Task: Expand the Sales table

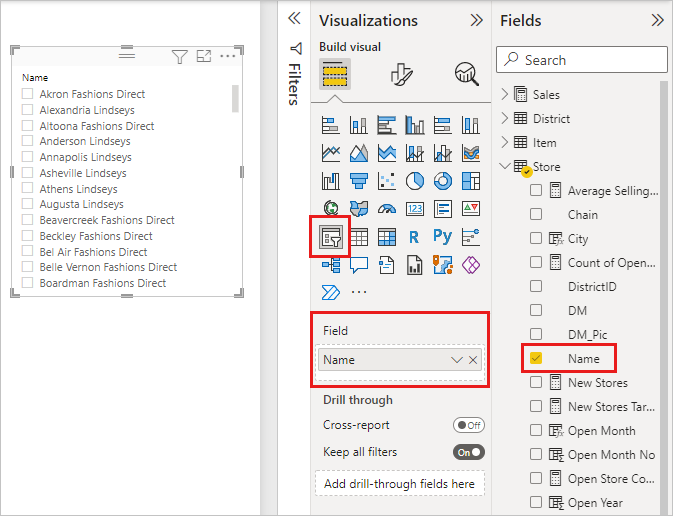Action: click(x=505, y=94)
